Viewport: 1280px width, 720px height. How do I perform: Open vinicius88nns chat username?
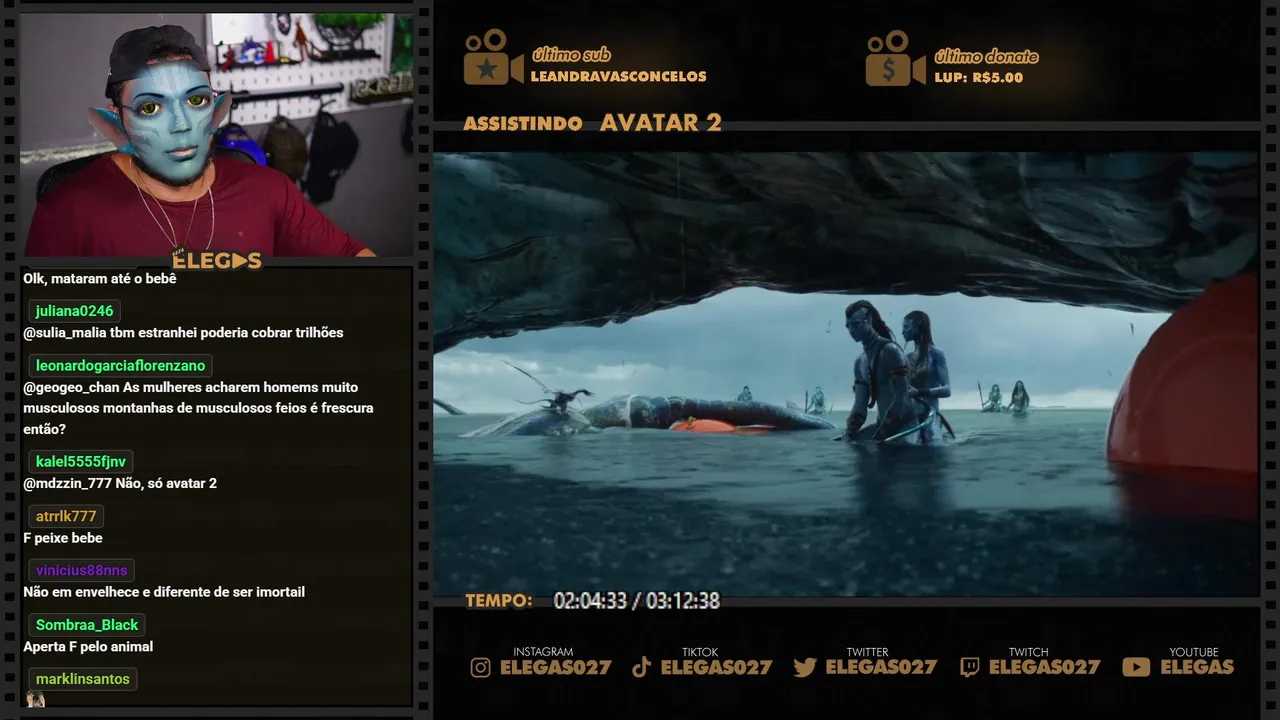tap(82, 571)
